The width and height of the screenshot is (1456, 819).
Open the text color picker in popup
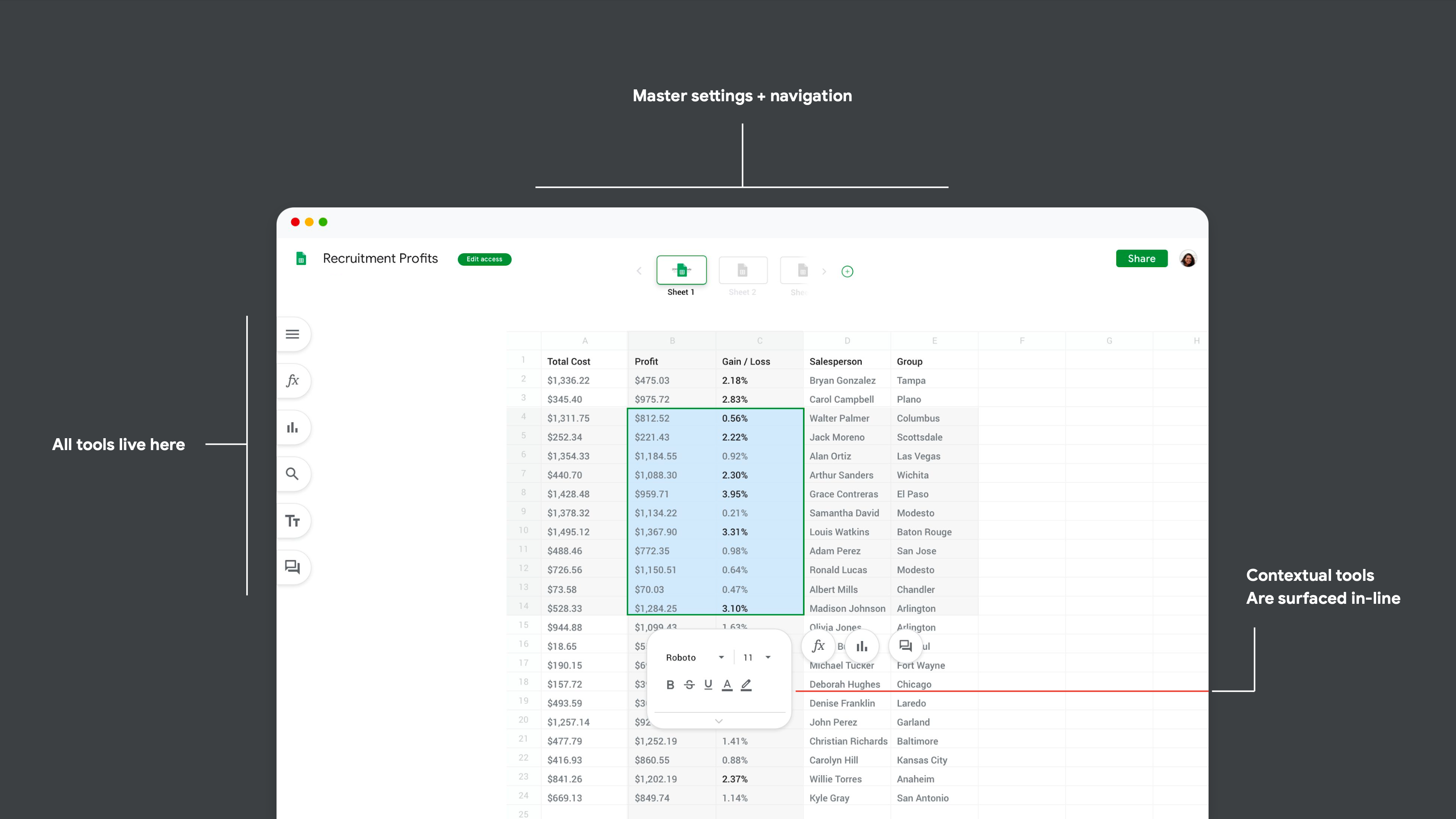pyautogui.click(x=728, y=685)
